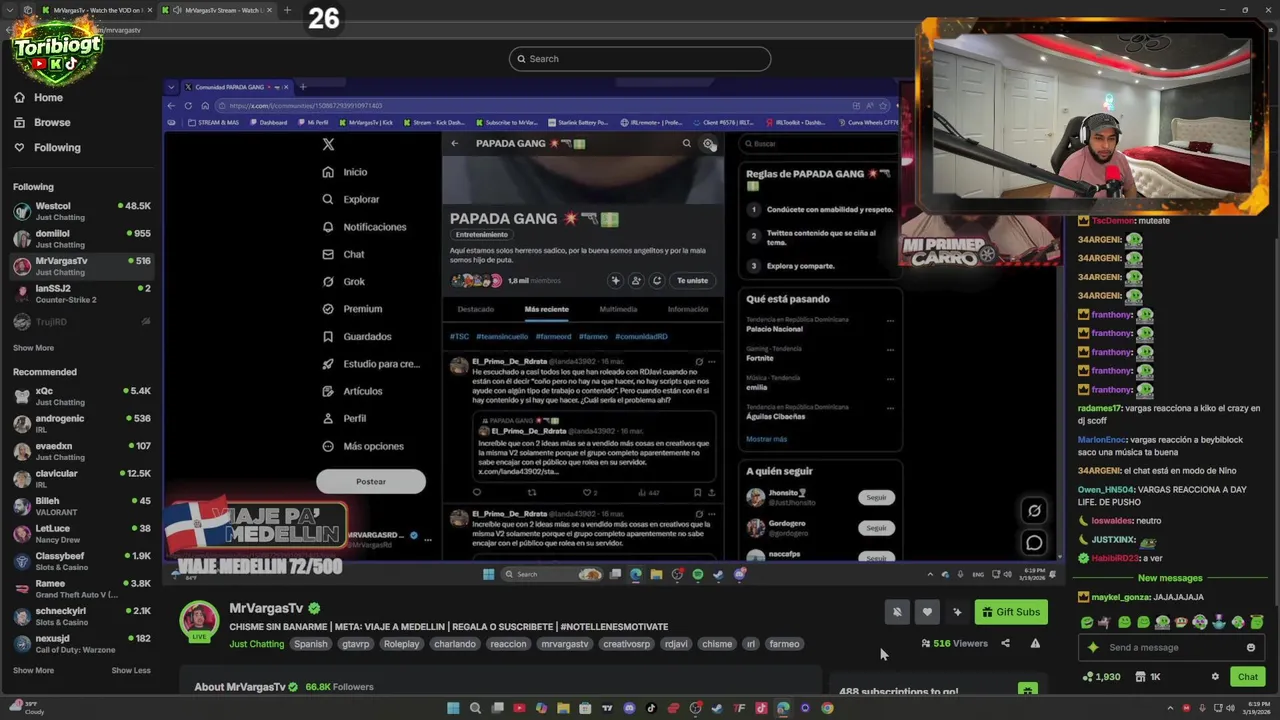Click New messages indicator in chat
Screen dimensions: 1280x720
pyautogui.click(x=1170, y=578)
